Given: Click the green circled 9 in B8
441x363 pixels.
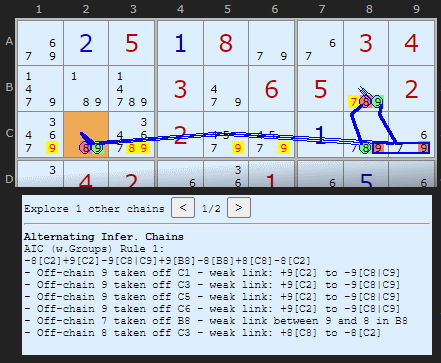Looking at the screenshot, I should point(377,102).
